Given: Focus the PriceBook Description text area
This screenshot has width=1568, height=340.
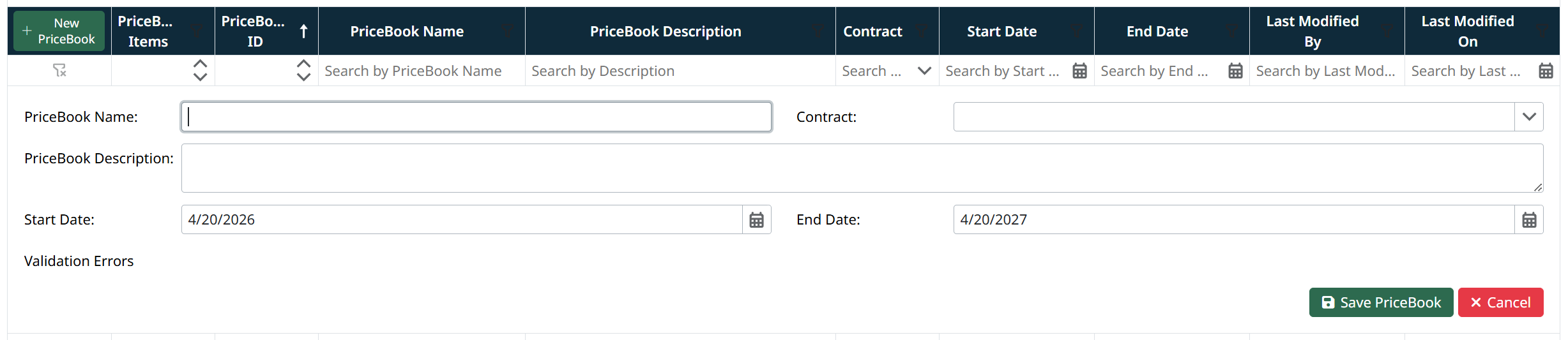Looking at the screenshot, I should coord(862,168).
